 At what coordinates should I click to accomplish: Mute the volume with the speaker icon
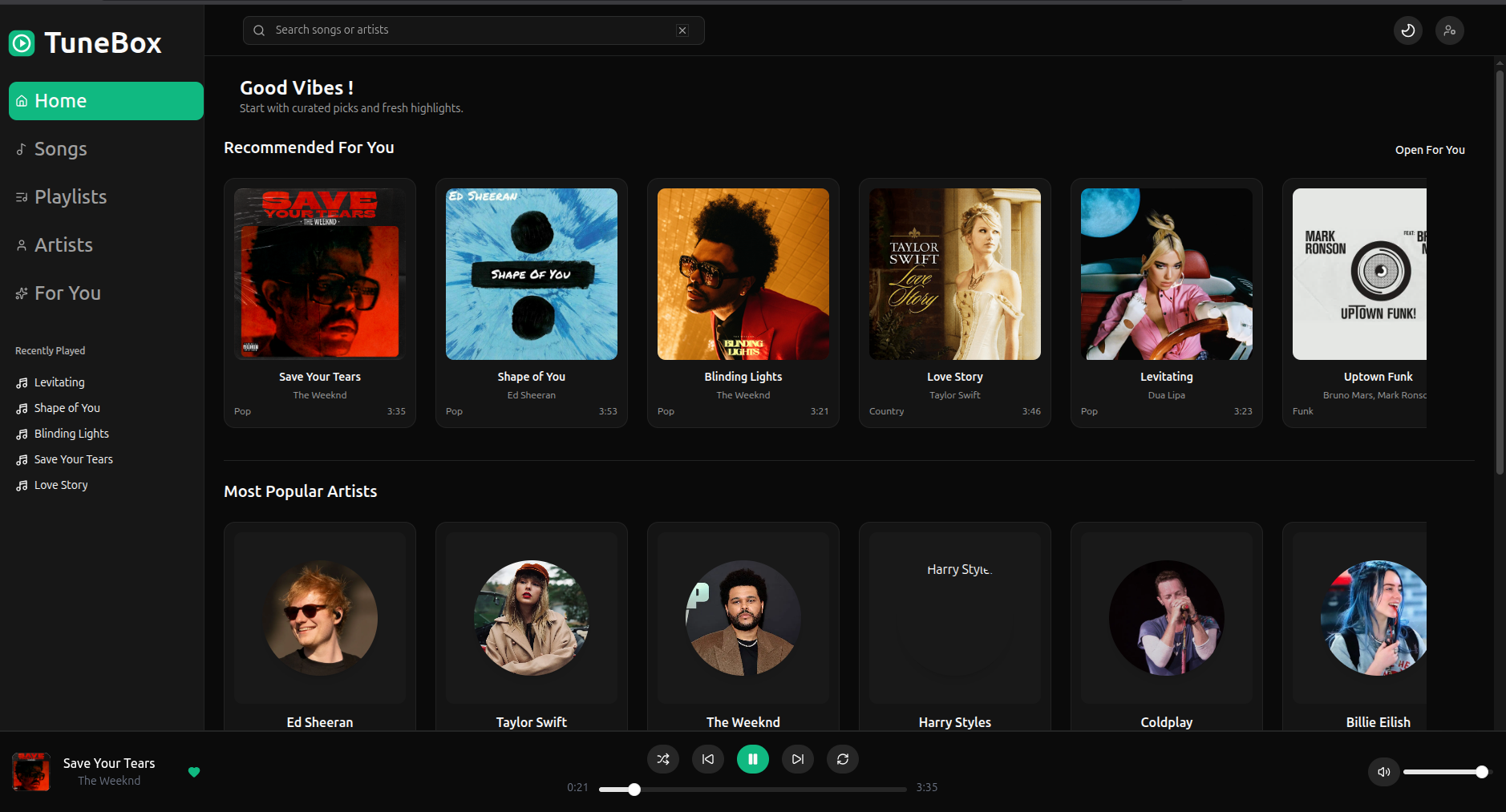(1383, 771)
